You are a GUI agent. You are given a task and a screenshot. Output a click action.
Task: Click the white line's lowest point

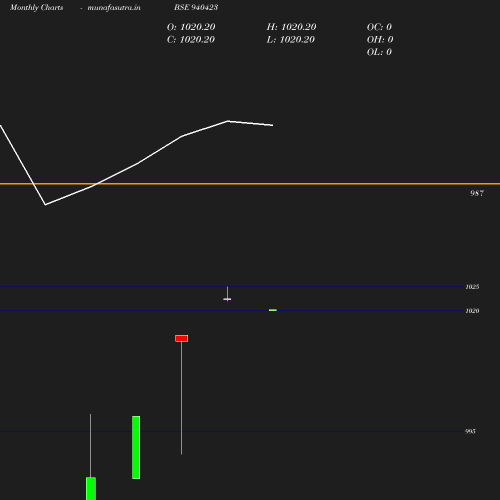click(x=46, y=205)
